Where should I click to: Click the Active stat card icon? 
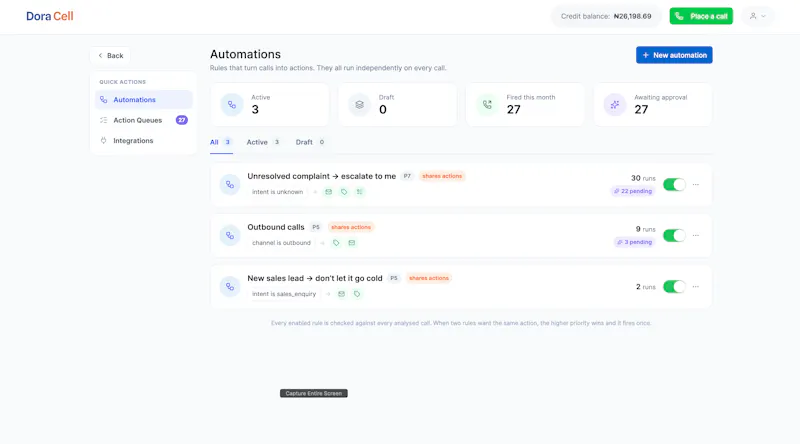(x=232, y=105)
